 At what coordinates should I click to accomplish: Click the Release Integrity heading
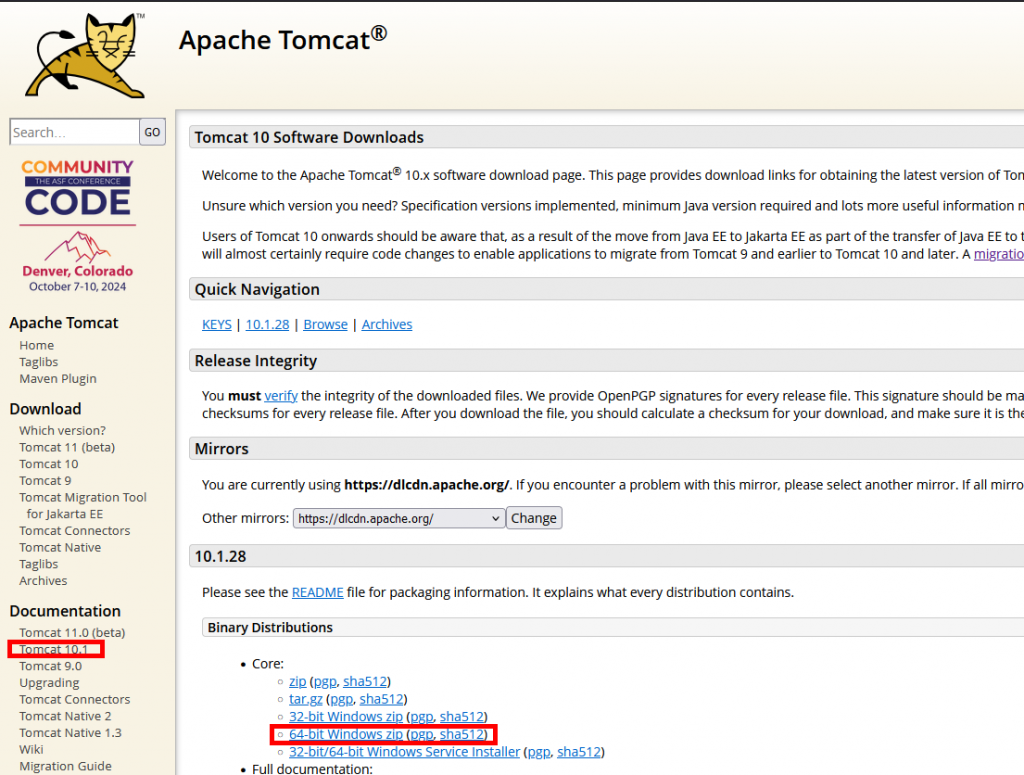pos(255,360)
